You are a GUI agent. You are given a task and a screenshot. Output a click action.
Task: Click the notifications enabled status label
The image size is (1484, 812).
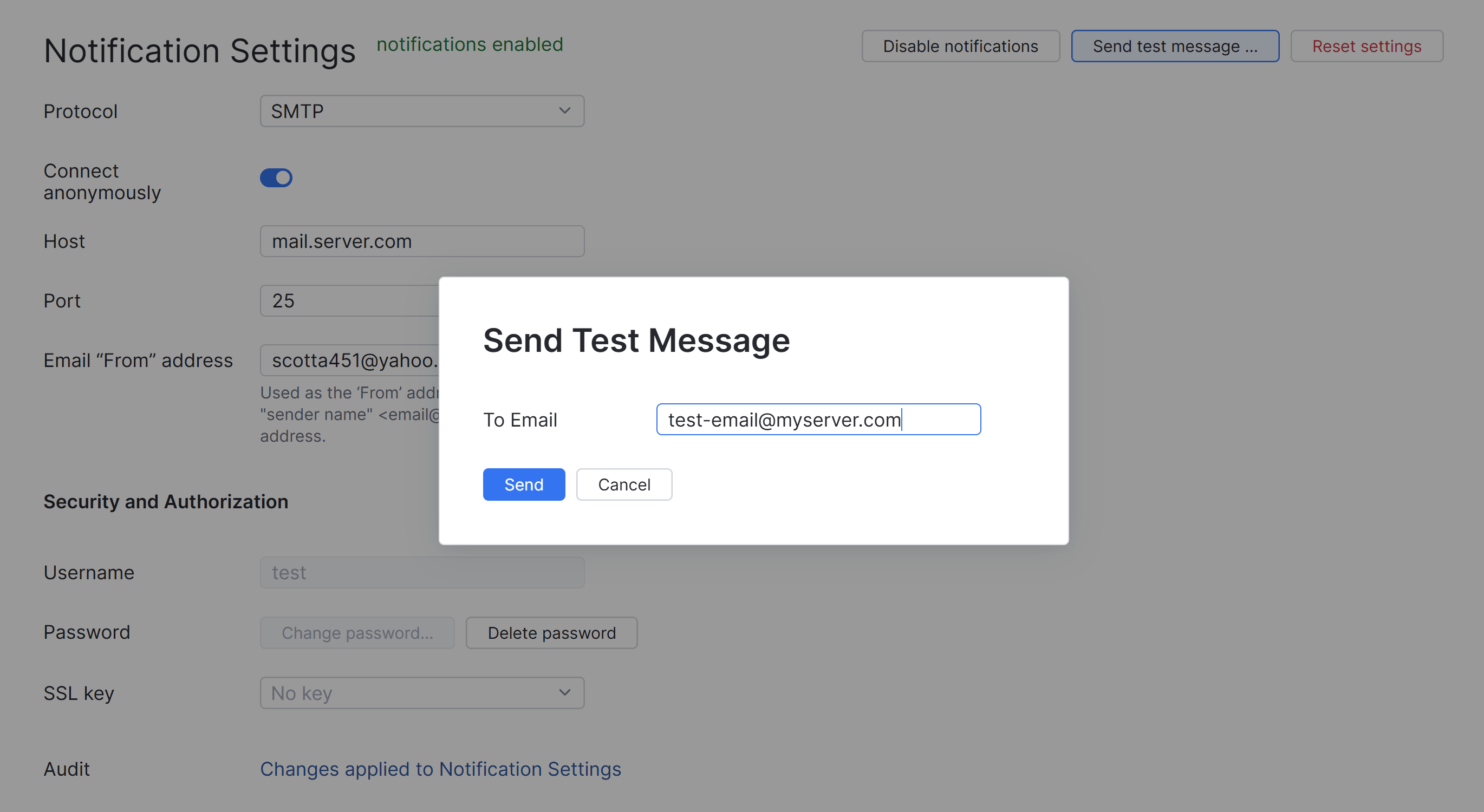pos(470,44)
